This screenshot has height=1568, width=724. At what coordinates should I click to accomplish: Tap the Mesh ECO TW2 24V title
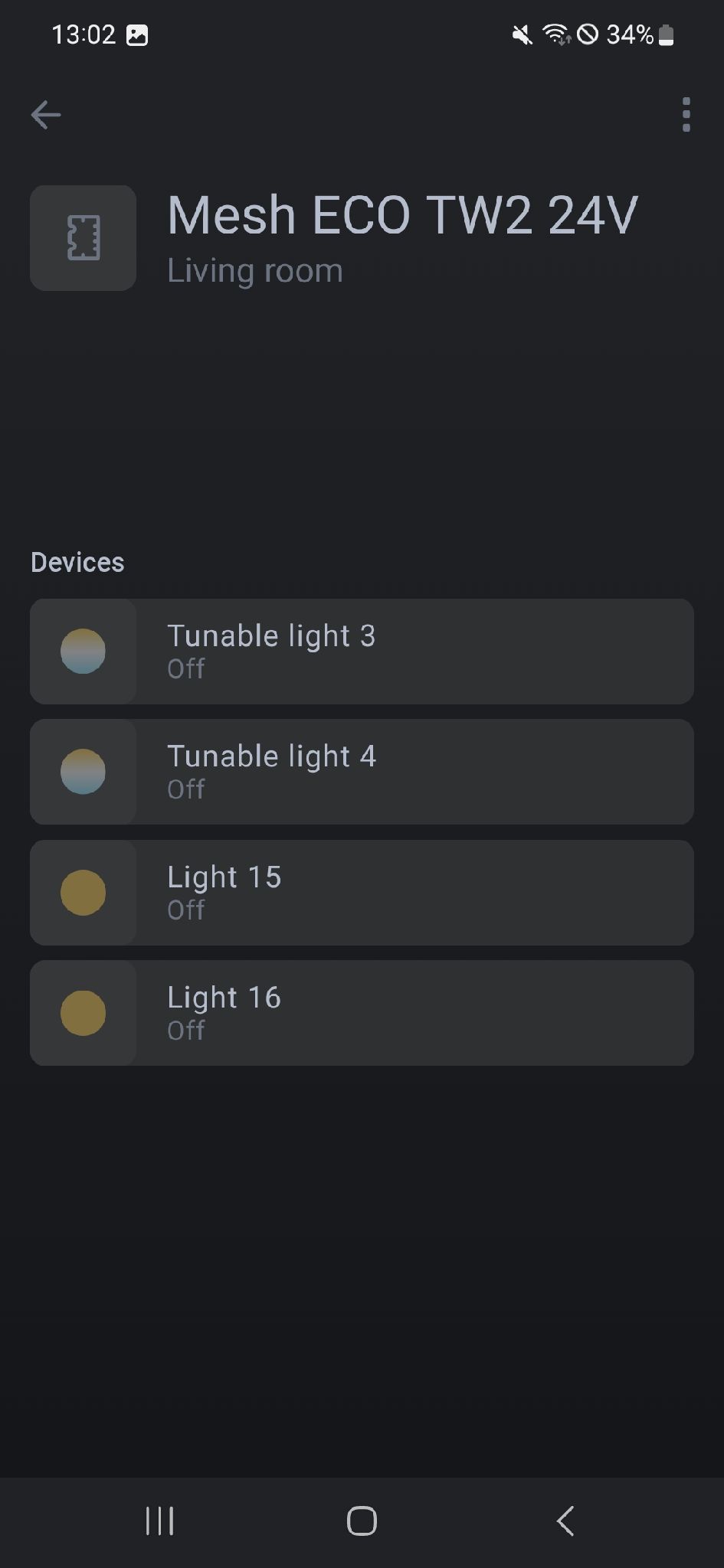(402, 215)
